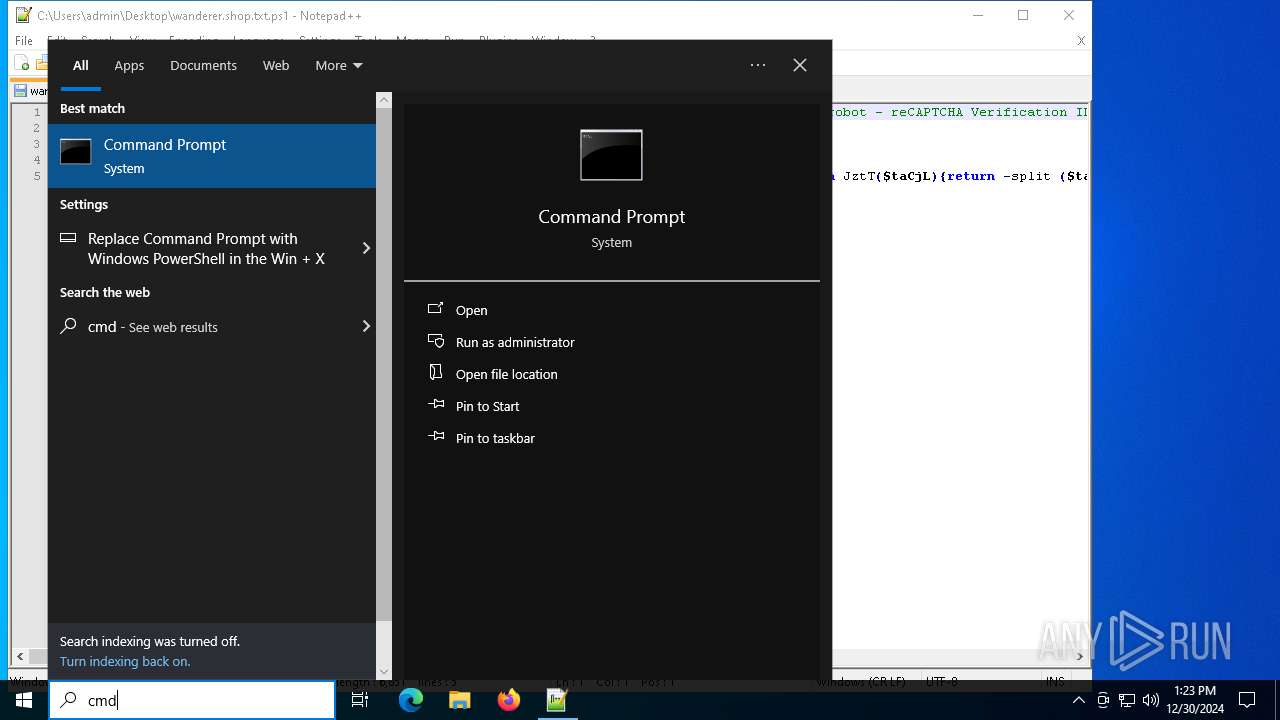Expand arrow next to cmd web results

(x=366, y=326)
